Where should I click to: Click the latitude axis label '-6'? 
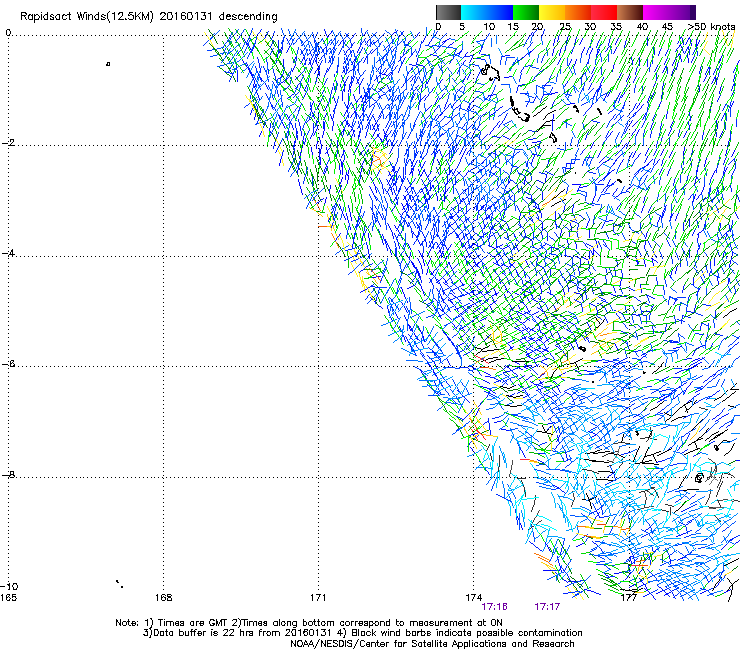pyautogui.click(x=8, y=364)
